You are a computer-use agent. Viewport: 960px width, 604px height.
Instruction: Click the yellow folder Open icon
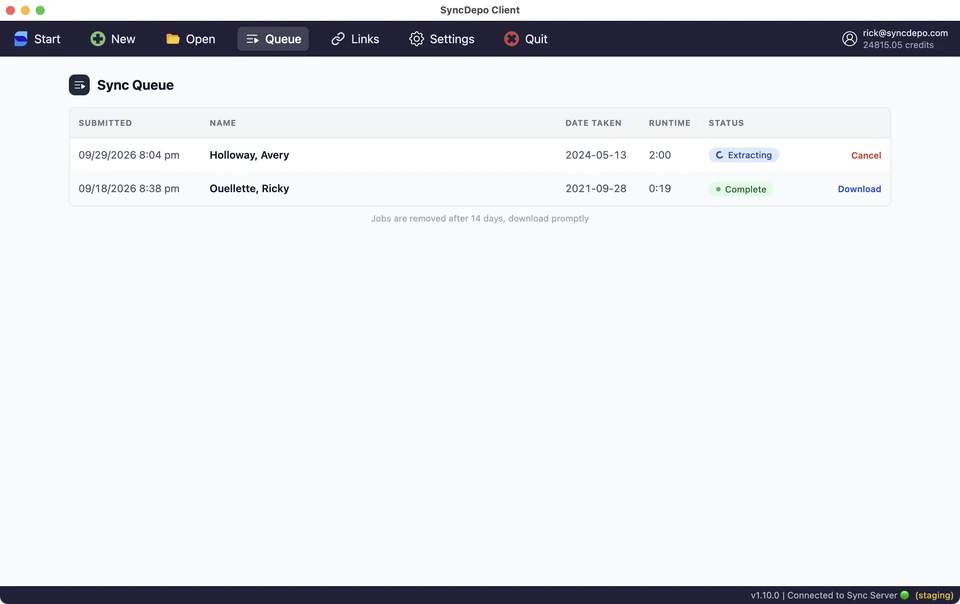(173, 39)
